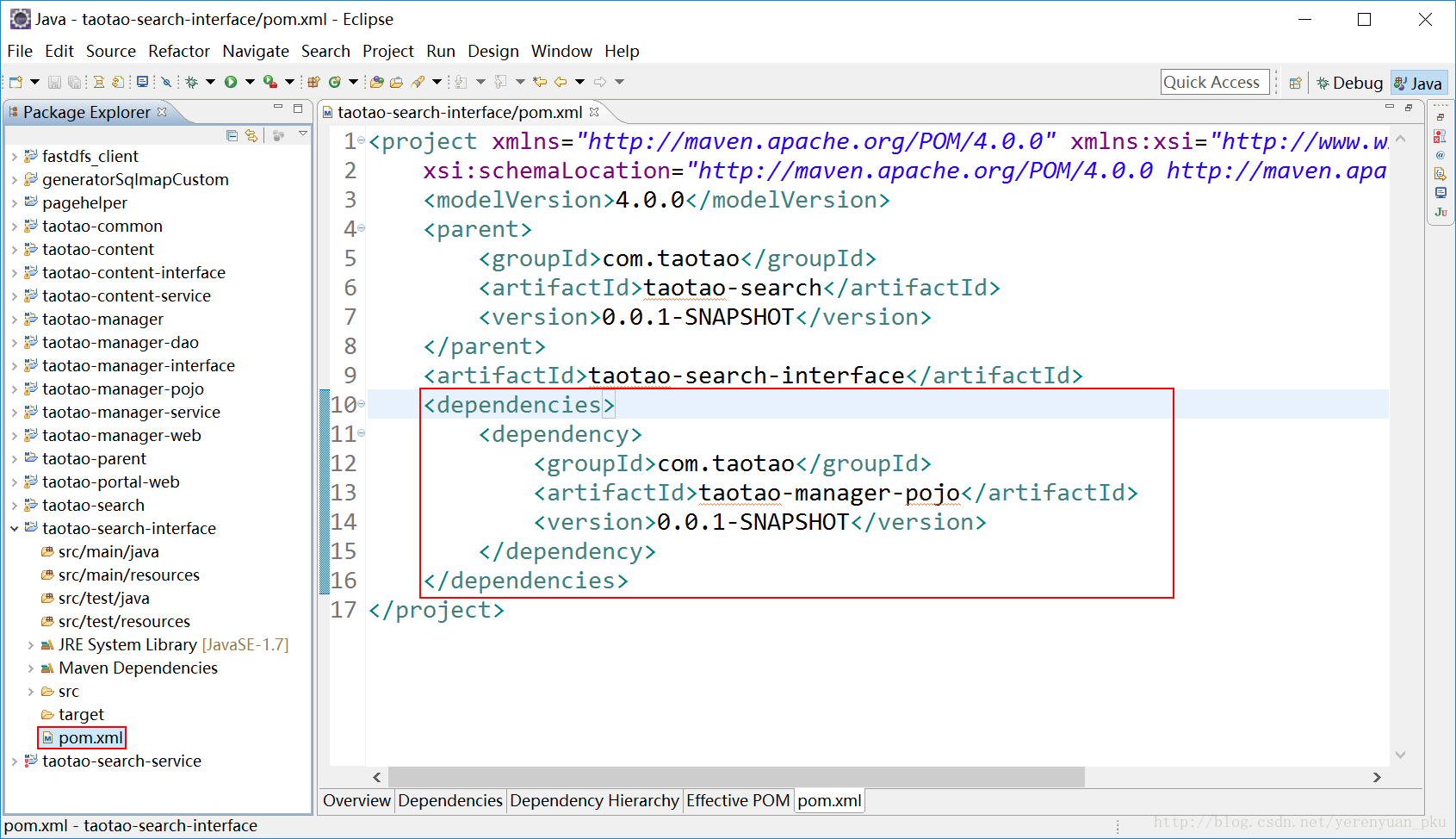
Task: Click the editor horizontal scrollbar
Action: pyautogui.click(x=736, y=777)
